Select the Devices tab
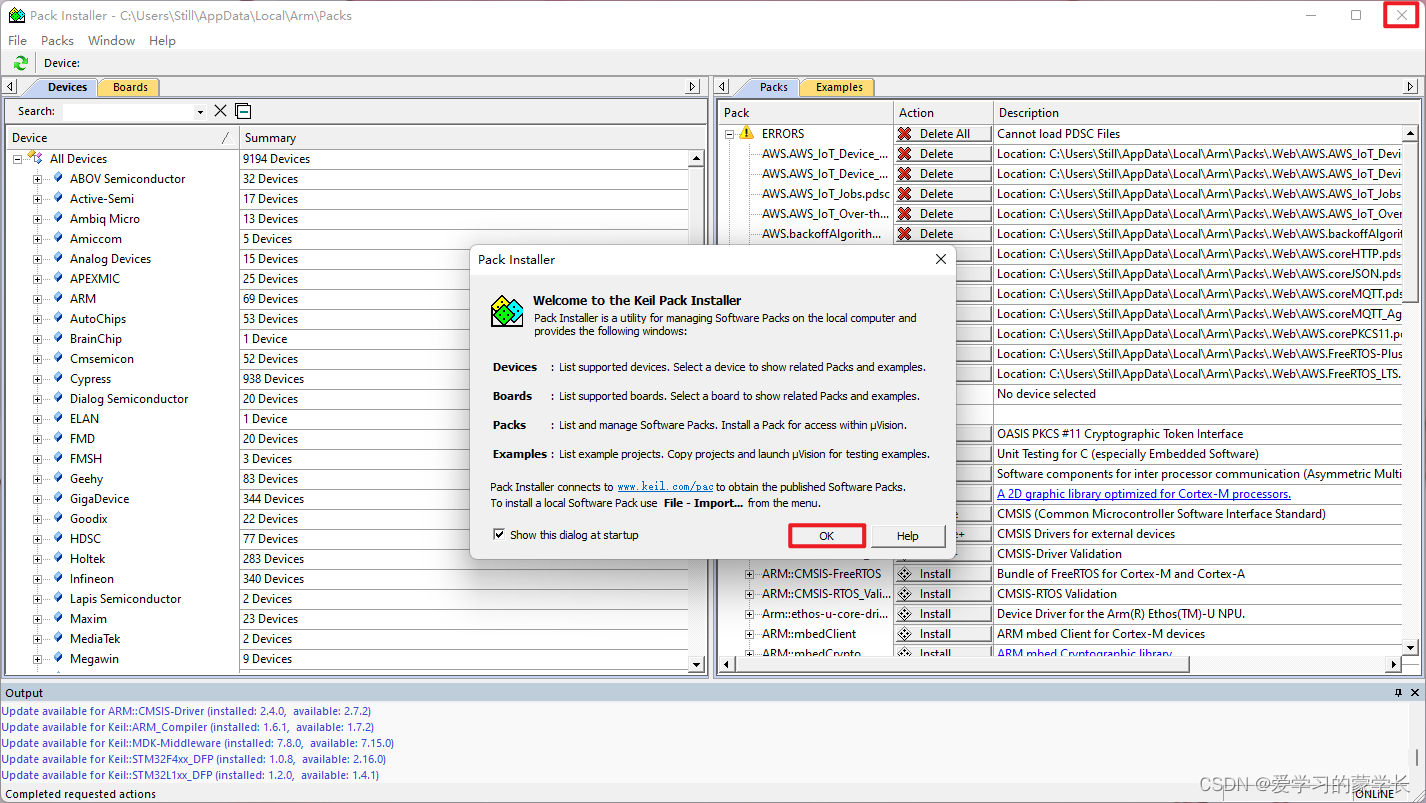1426x803 pixels. [67, 87]
